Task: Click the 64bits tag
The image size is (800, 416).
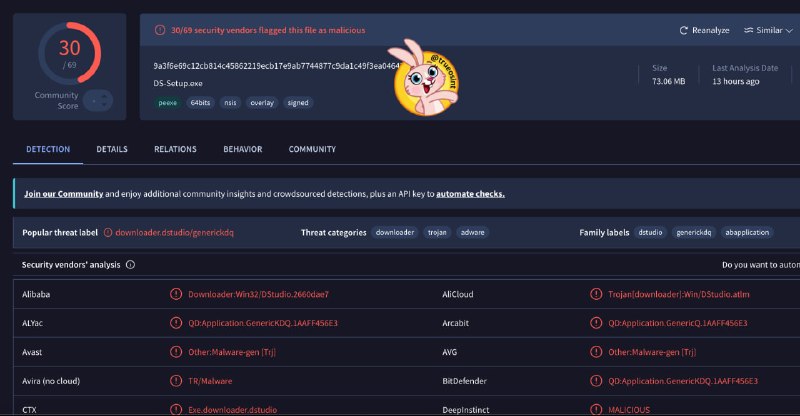Action: [200, 103]
